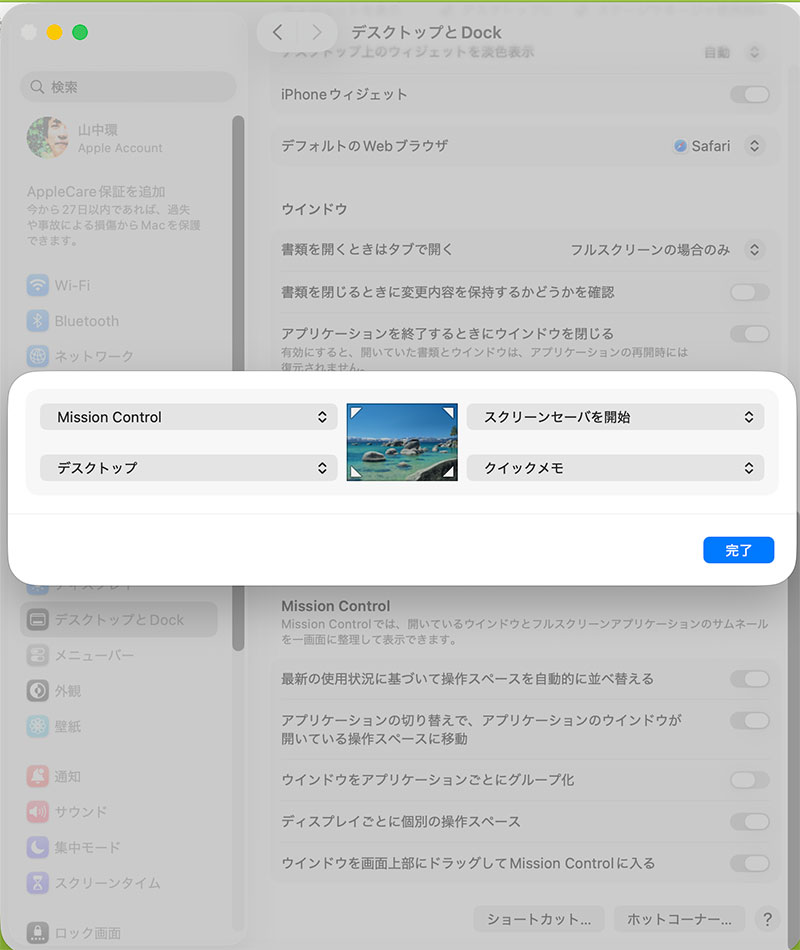800x950 pixels.
Task: Open the クイックメモ hot corner dropdown
Action: 615,467
